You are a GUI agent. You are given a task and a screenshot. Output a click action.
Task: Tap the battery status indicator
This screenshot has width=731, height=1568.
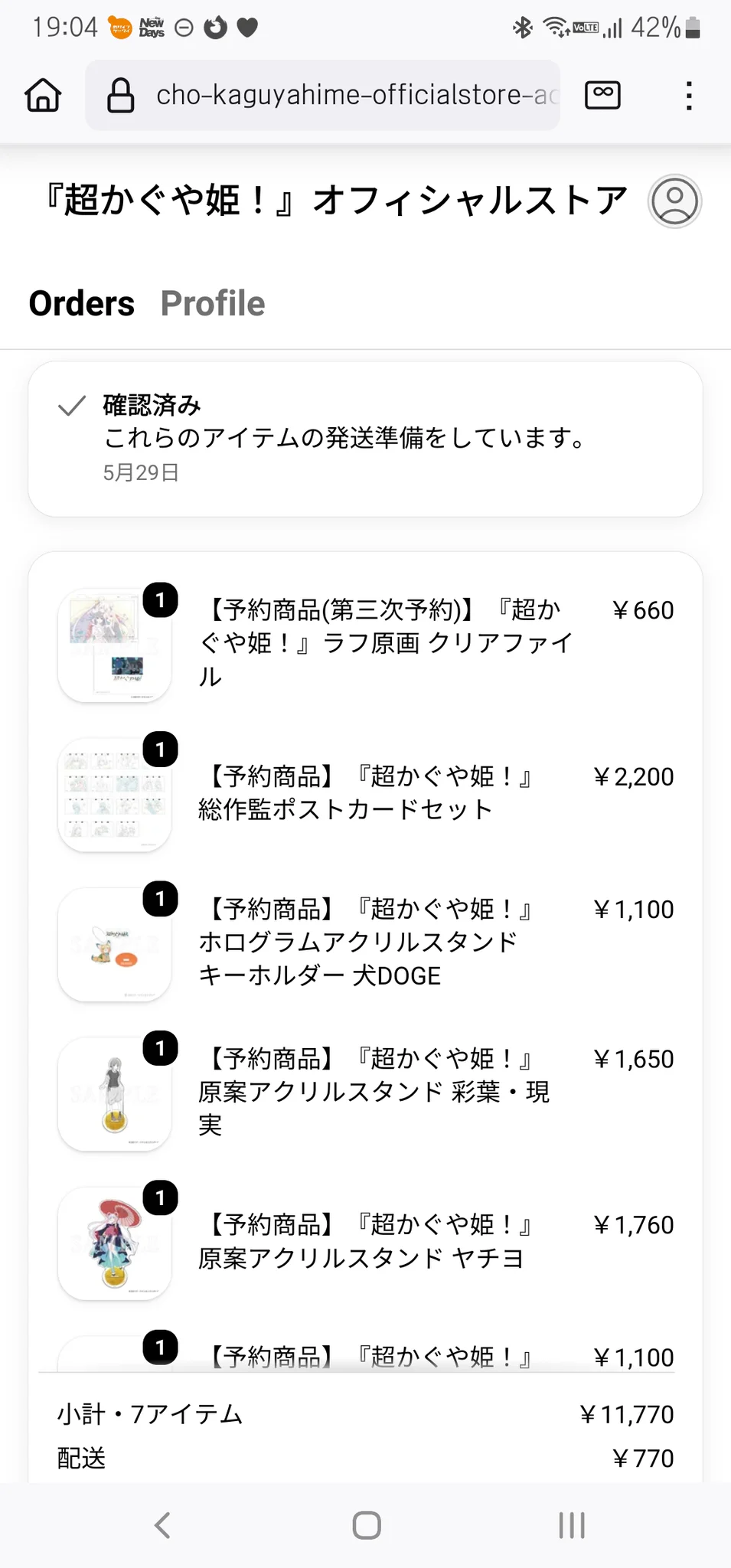click(x=693, y=28)
